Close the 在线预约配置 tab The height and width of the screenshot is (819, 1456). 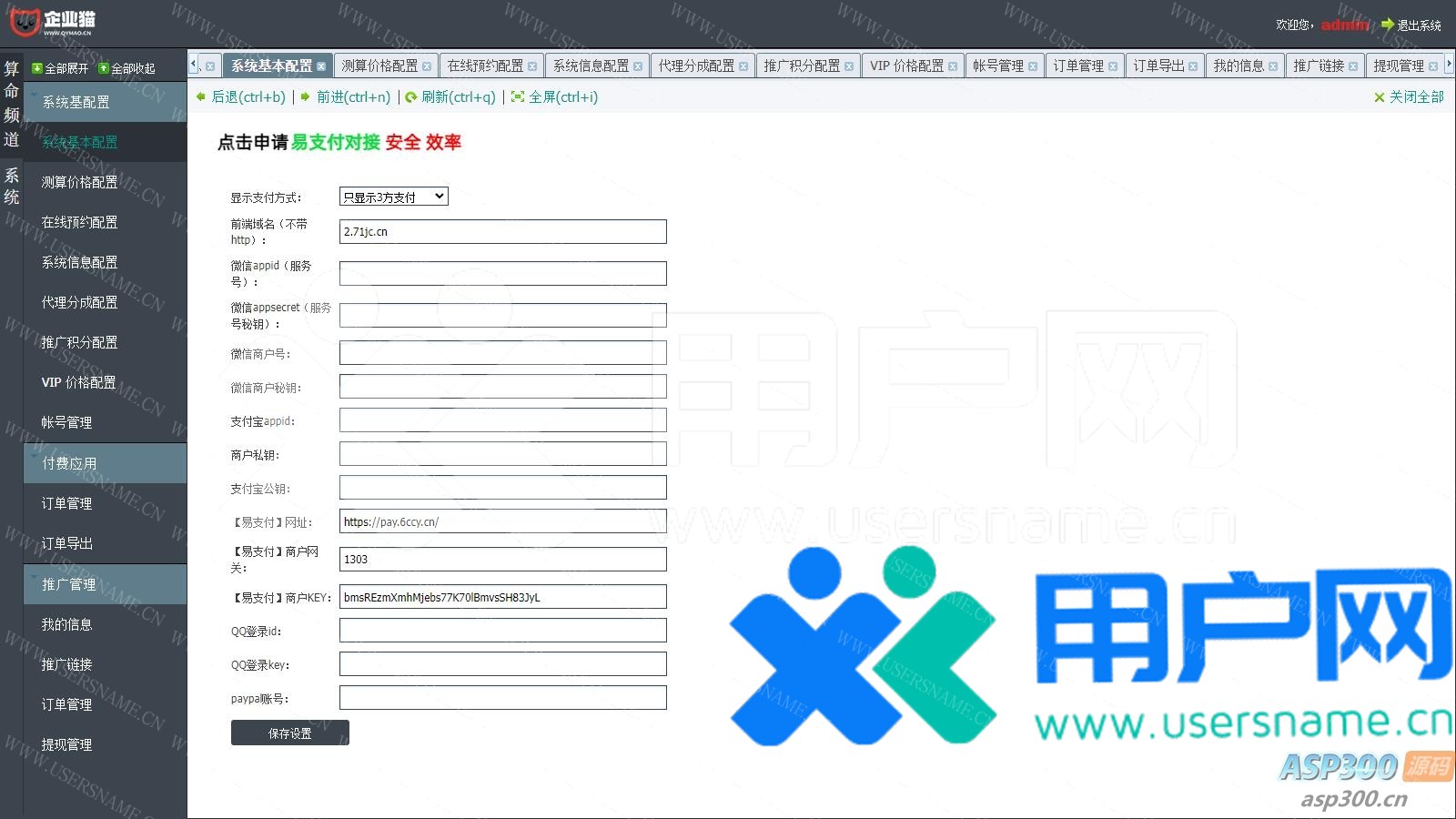[532, 66]
